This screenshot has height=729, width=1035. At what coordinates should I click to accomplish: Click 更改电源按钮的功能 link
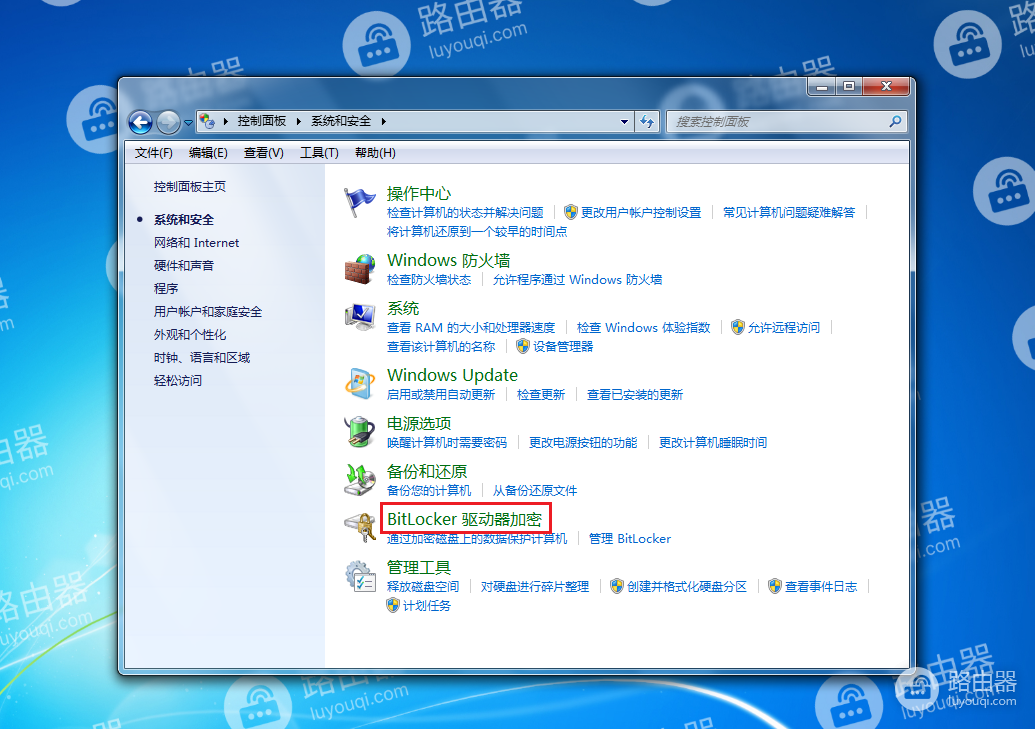(x=583, y=442)
